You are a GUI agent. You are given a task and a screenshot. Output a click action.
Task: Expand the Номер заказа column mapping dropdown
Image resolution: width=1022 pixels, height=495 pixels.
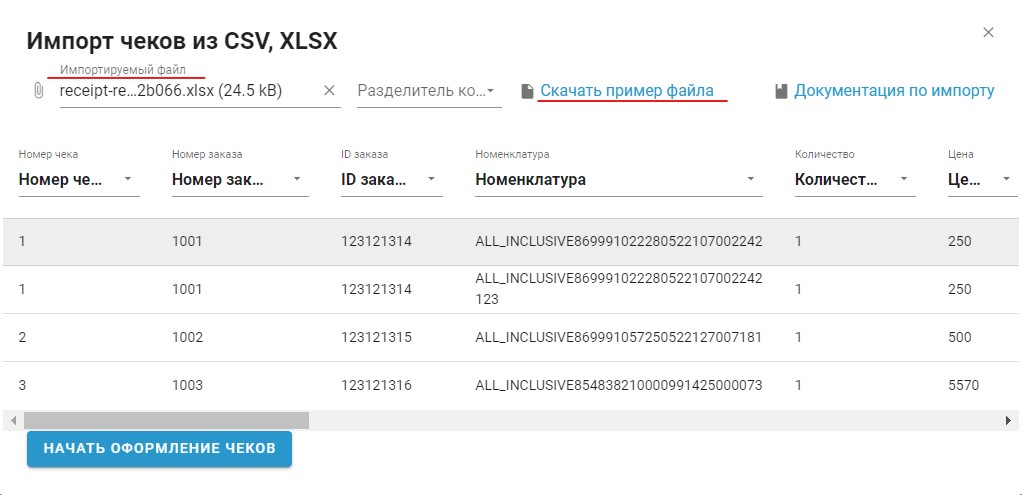240,179
